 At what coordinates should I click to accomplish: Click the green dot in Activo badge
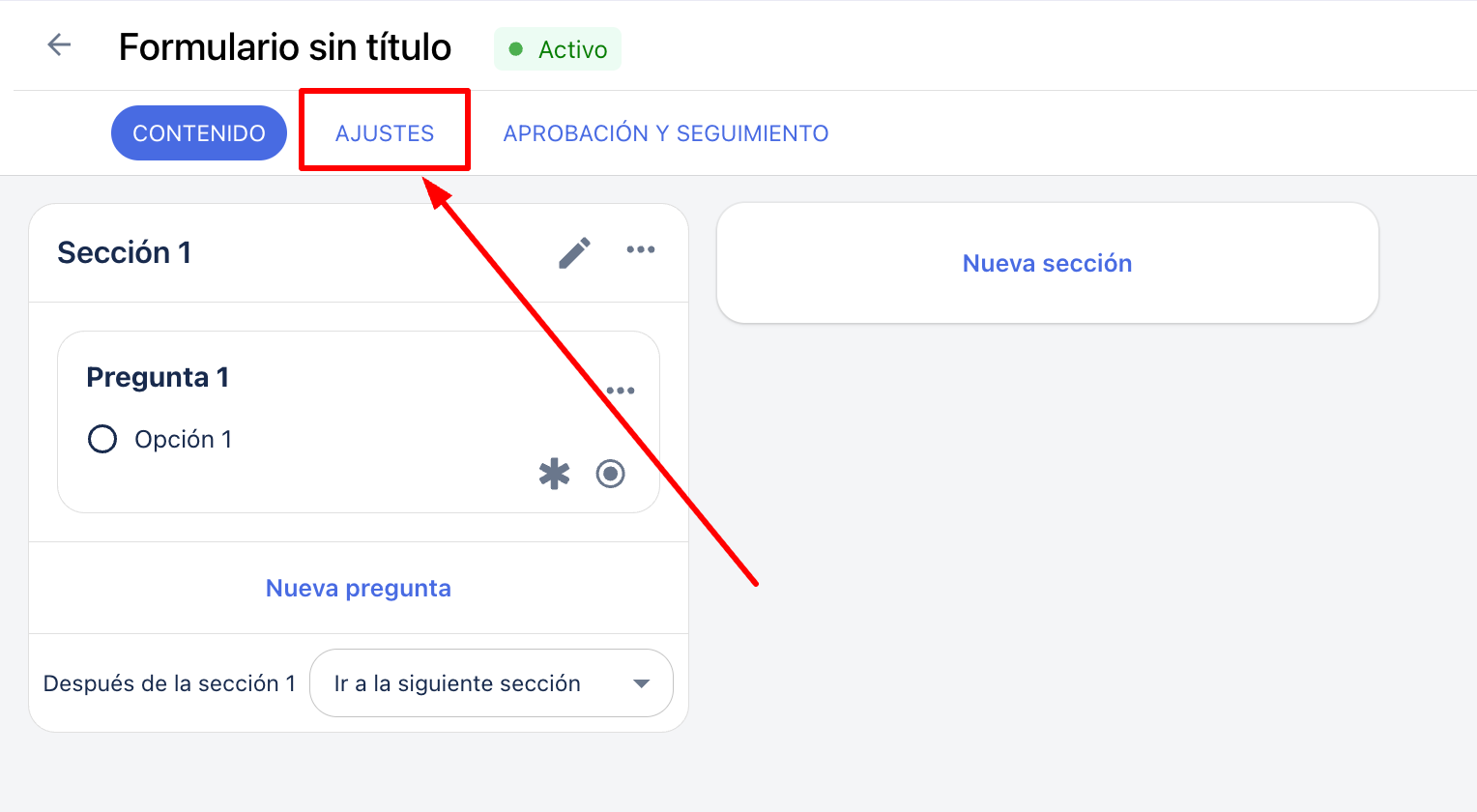pos(516,49)
